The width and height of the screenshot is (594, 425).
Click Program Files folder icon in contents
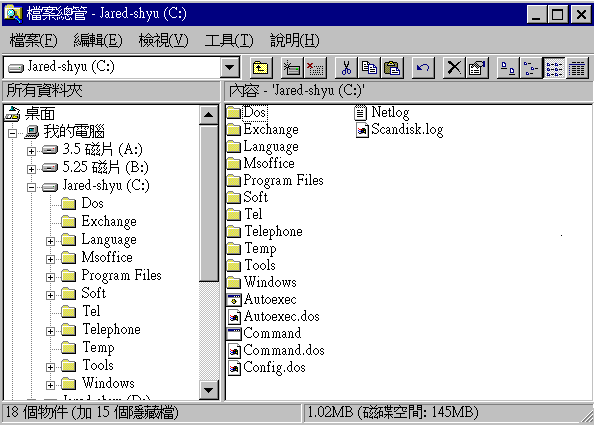(x=234, y=181)
